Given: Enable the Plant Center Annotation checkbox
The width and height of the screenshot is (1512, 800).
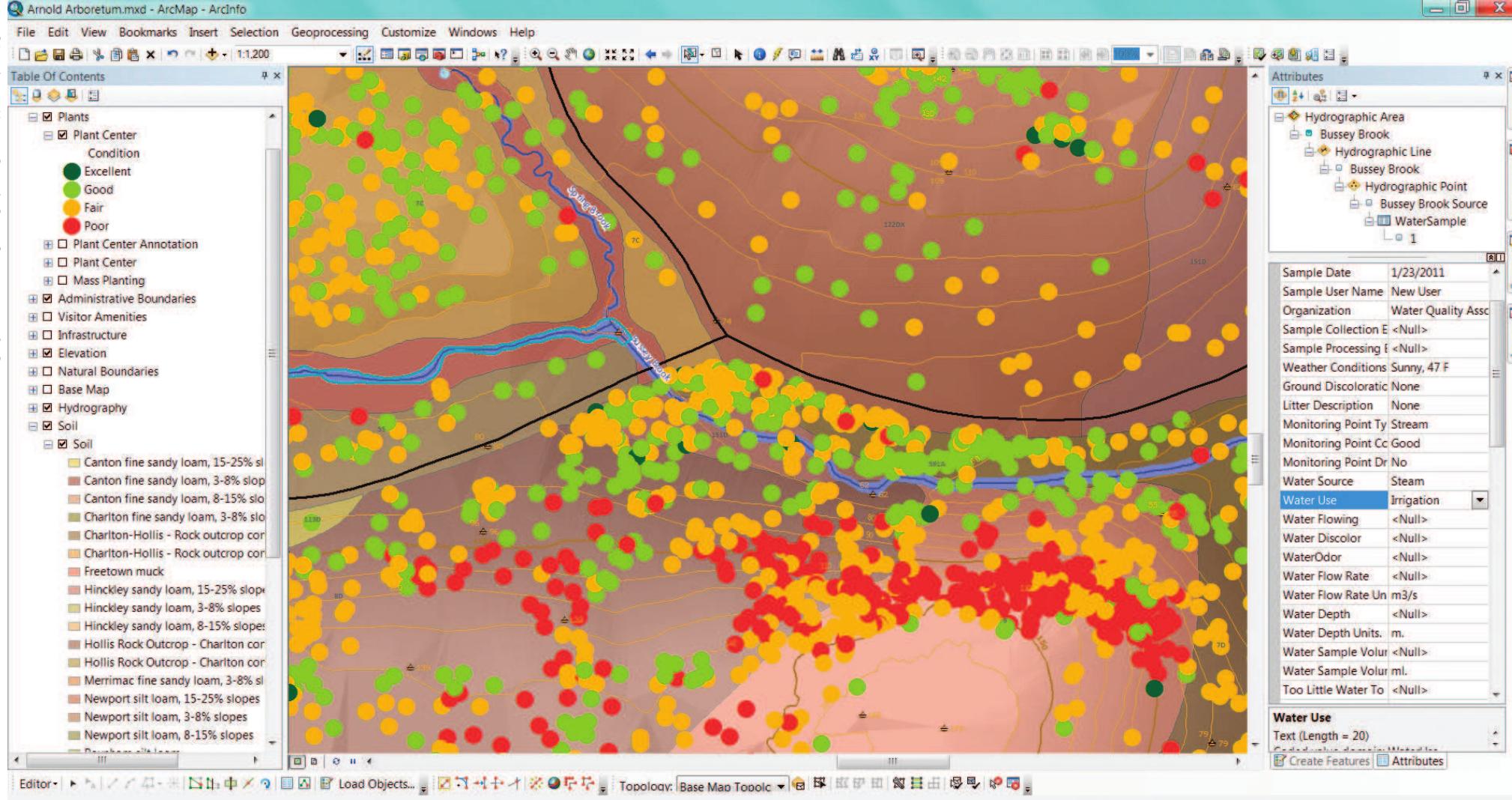Looking at the screenshot, I should [x=63, y=244].
